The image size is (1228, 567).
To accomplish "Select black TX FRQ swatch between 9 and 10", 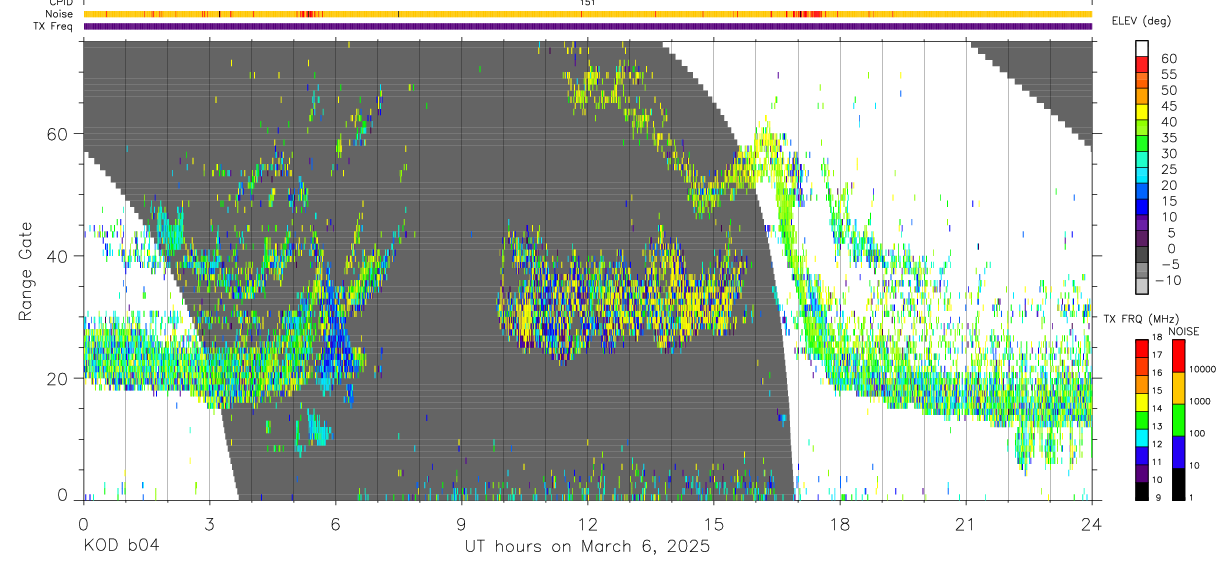I will point(1142,489).
